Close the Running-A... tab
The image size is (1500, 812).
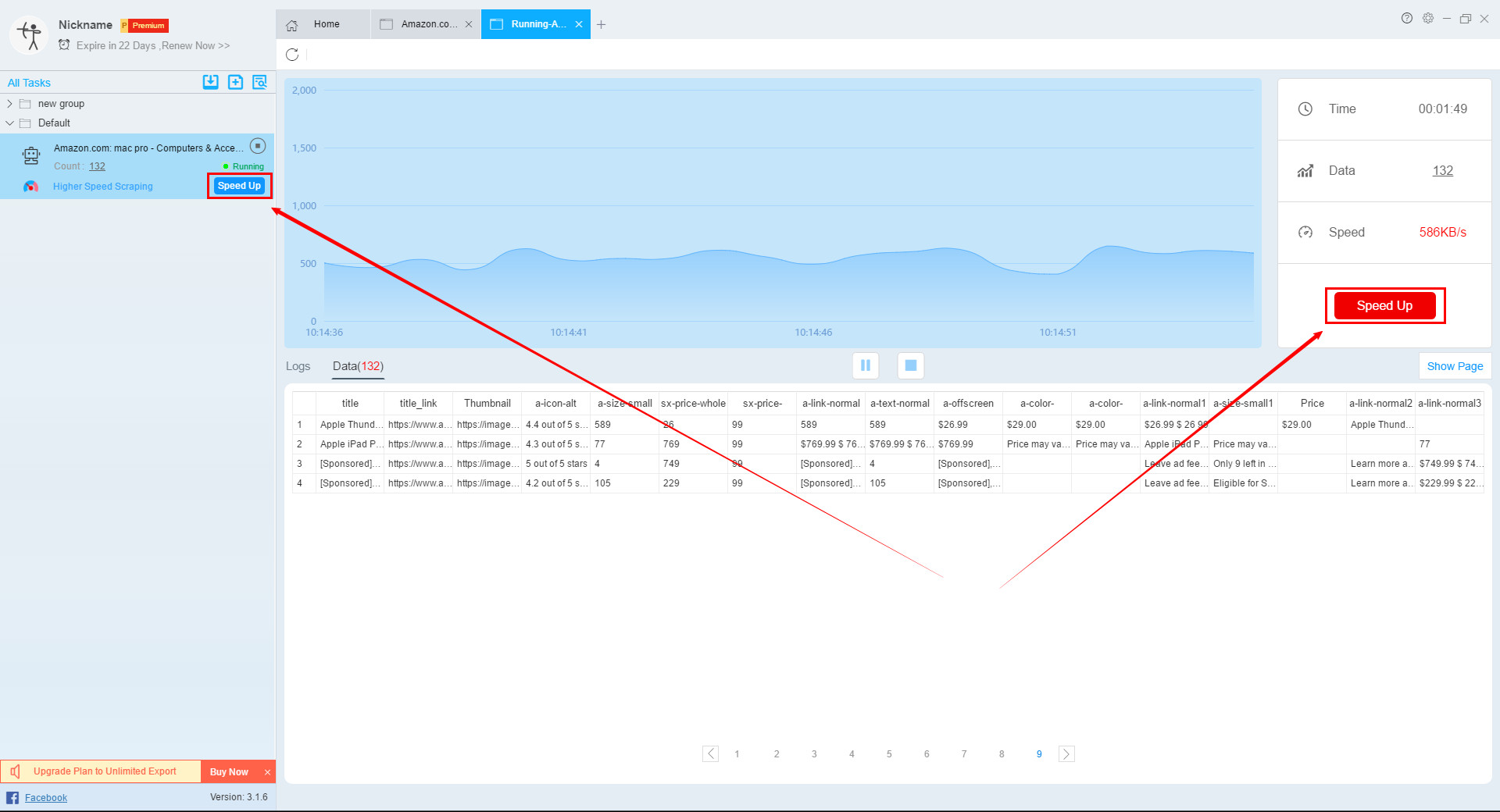point(579,24)
